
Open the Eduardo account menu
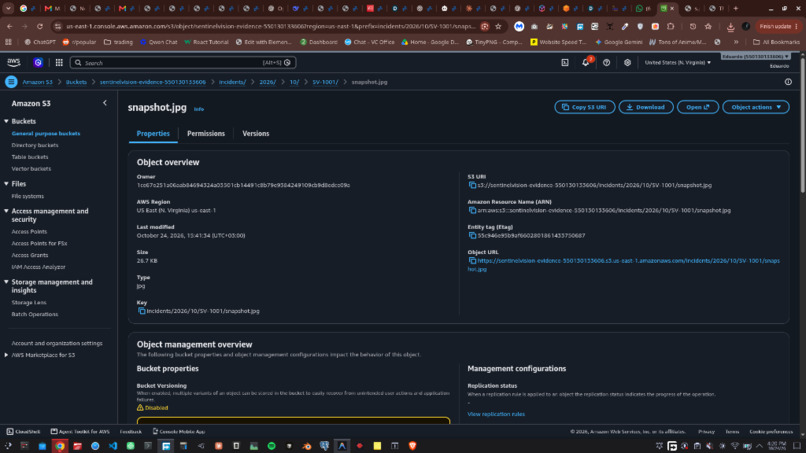755,56
